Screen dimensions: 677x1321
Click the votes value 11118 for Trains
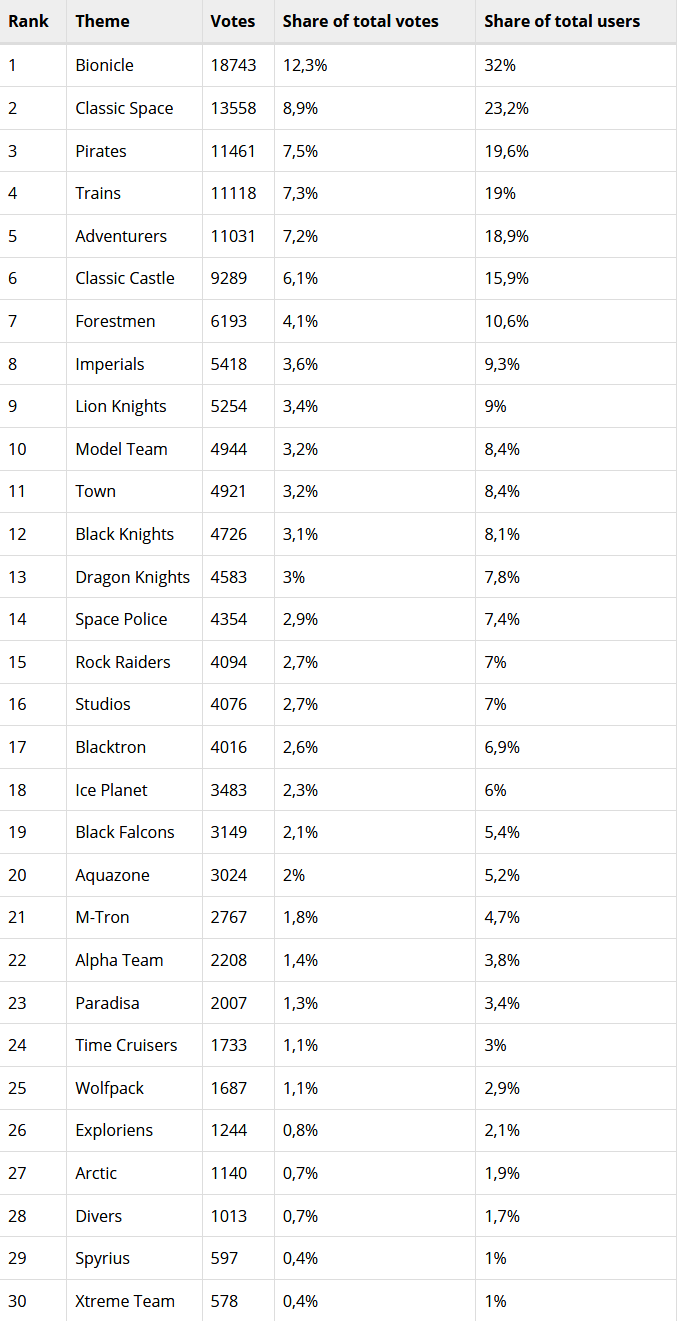click(233, 193)
